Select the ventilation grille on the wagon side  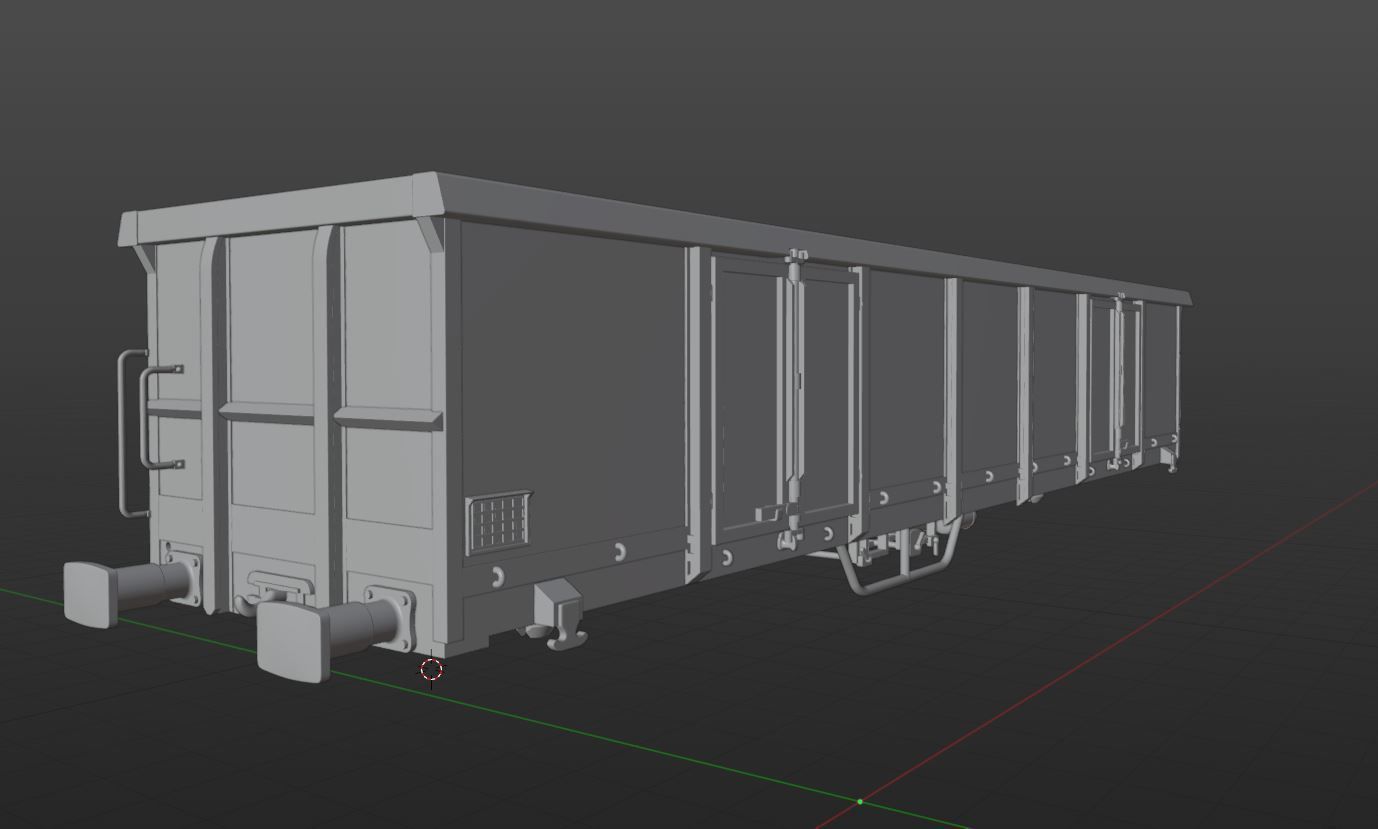500,522
